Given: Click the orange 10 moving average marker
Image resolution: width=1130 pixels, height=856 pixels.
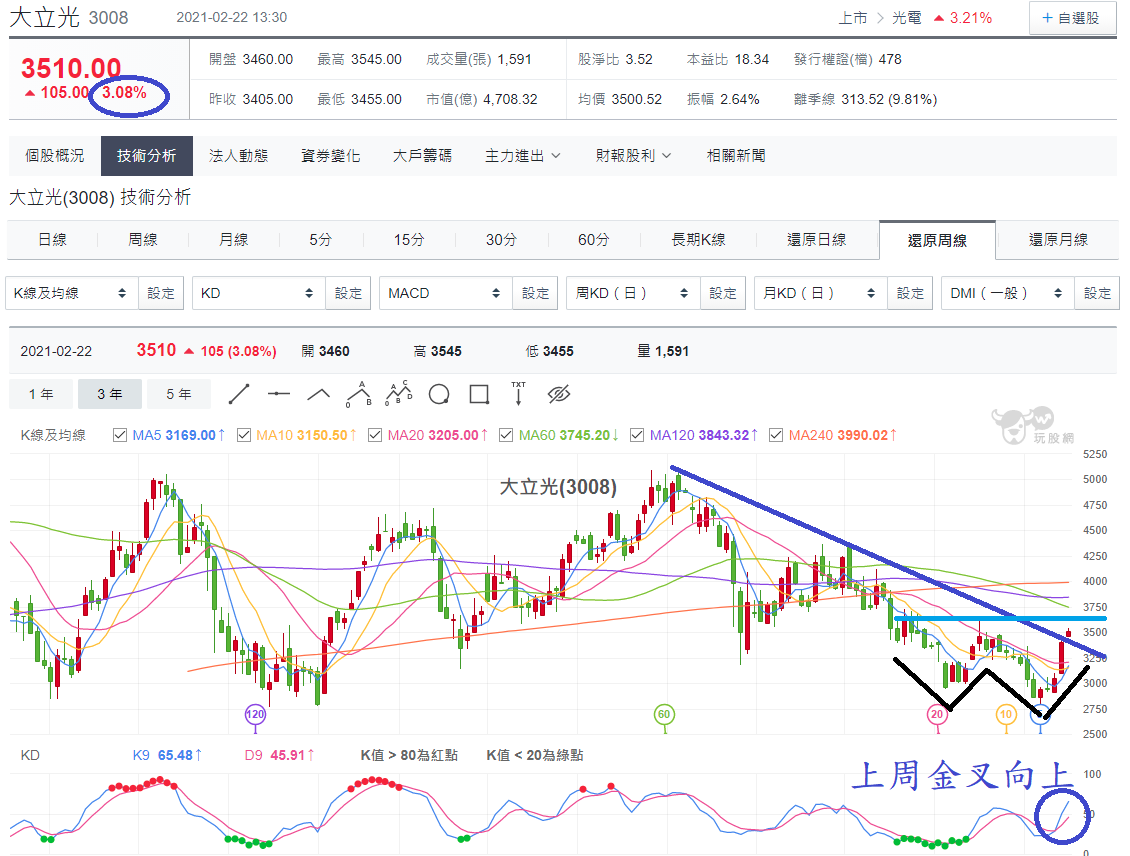Looking at the screenshot, I should pos(1006,715).
